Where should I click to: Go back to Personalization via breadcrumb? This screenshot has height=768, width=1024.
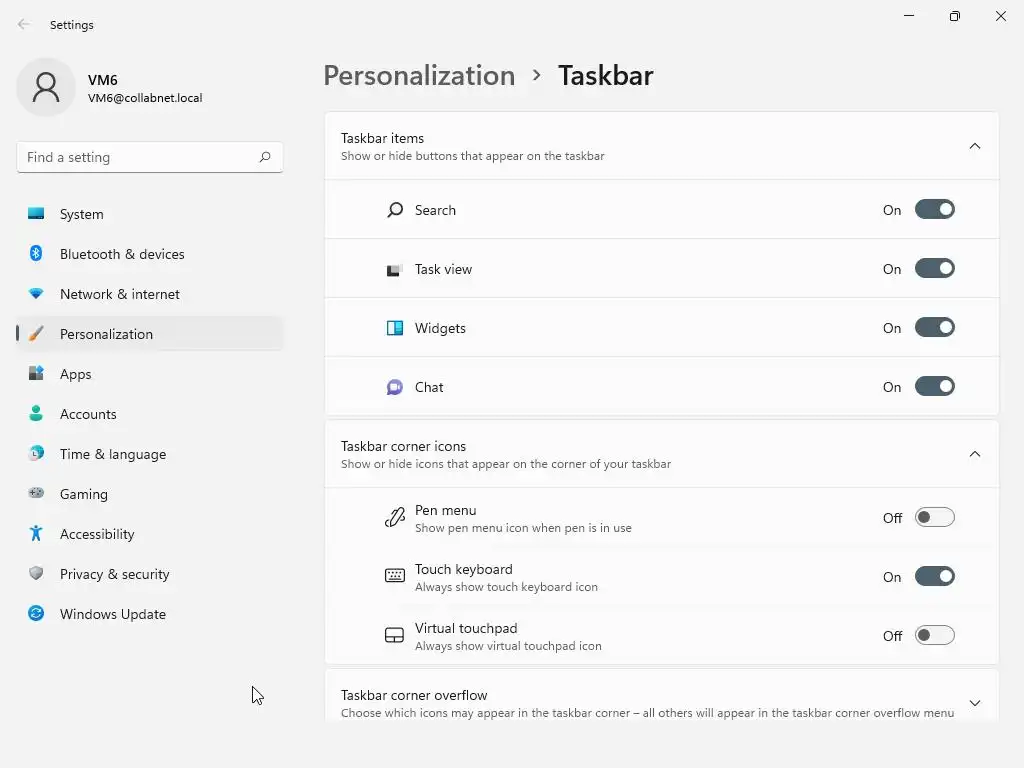419,76
